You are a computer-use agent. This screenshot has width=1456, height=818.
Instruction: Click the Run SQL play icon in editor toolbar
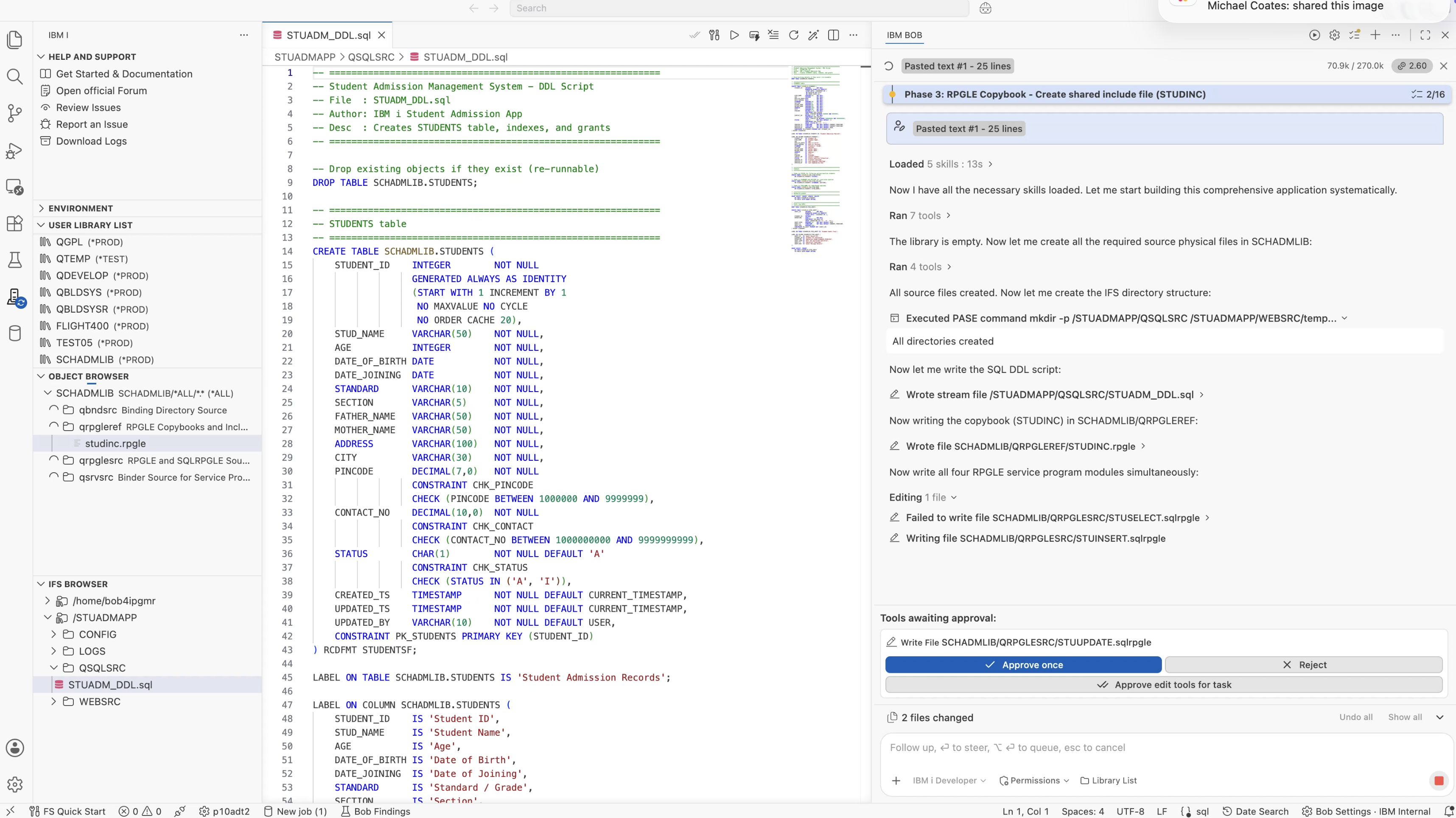734,35
